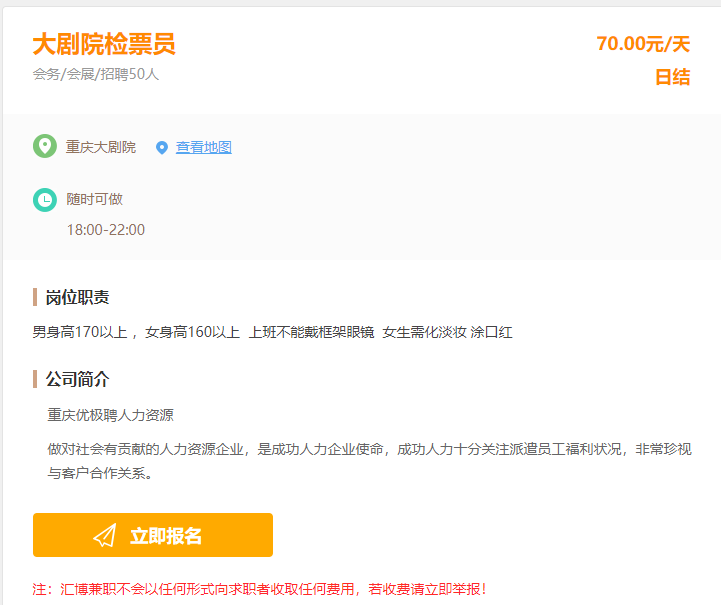This screenshot has width=721, height=605.
Task: Open the 查看地图 map link
Action: 204,147
